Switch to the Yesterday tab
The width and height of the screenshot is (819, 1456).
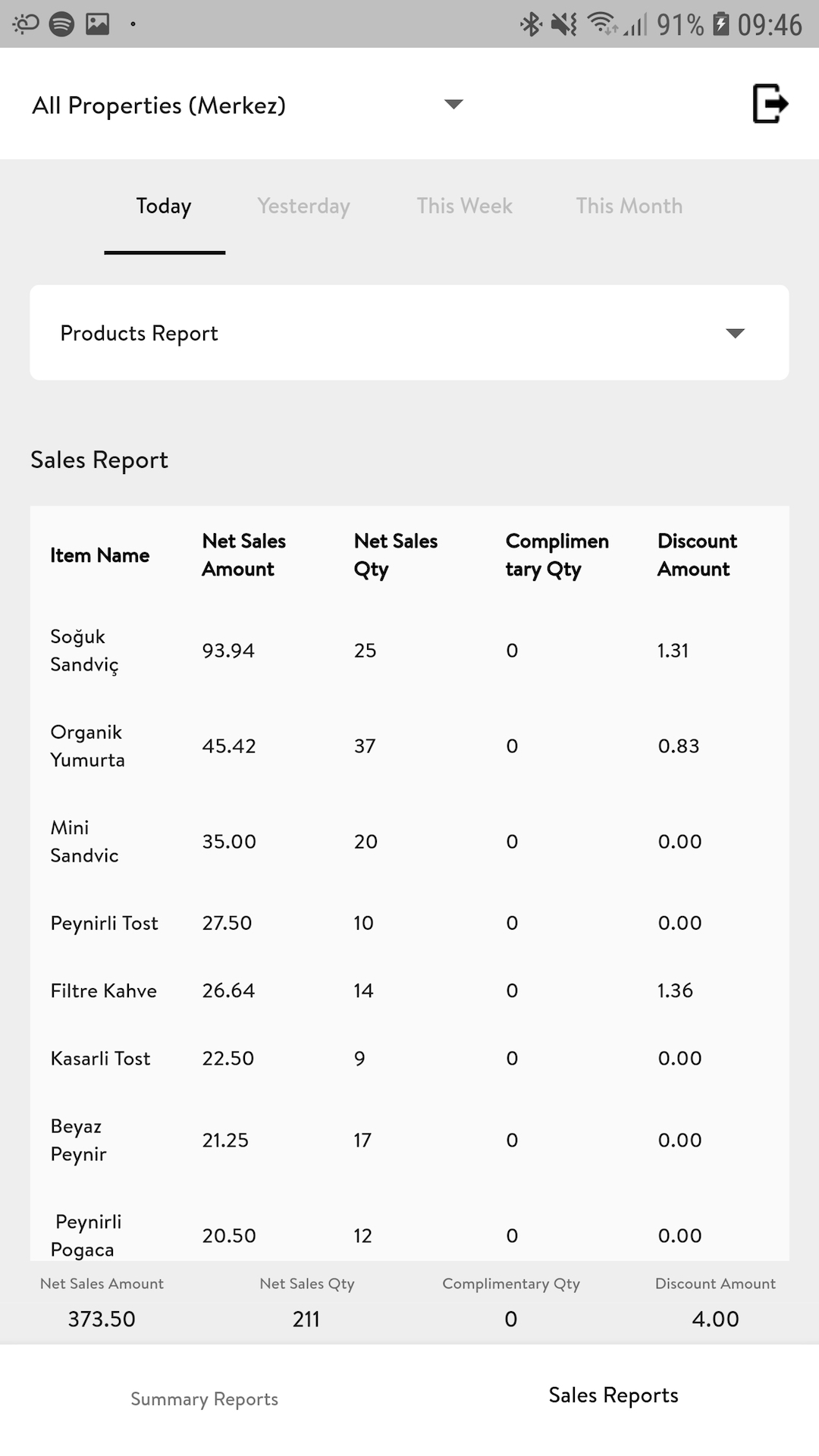[303, 206]
